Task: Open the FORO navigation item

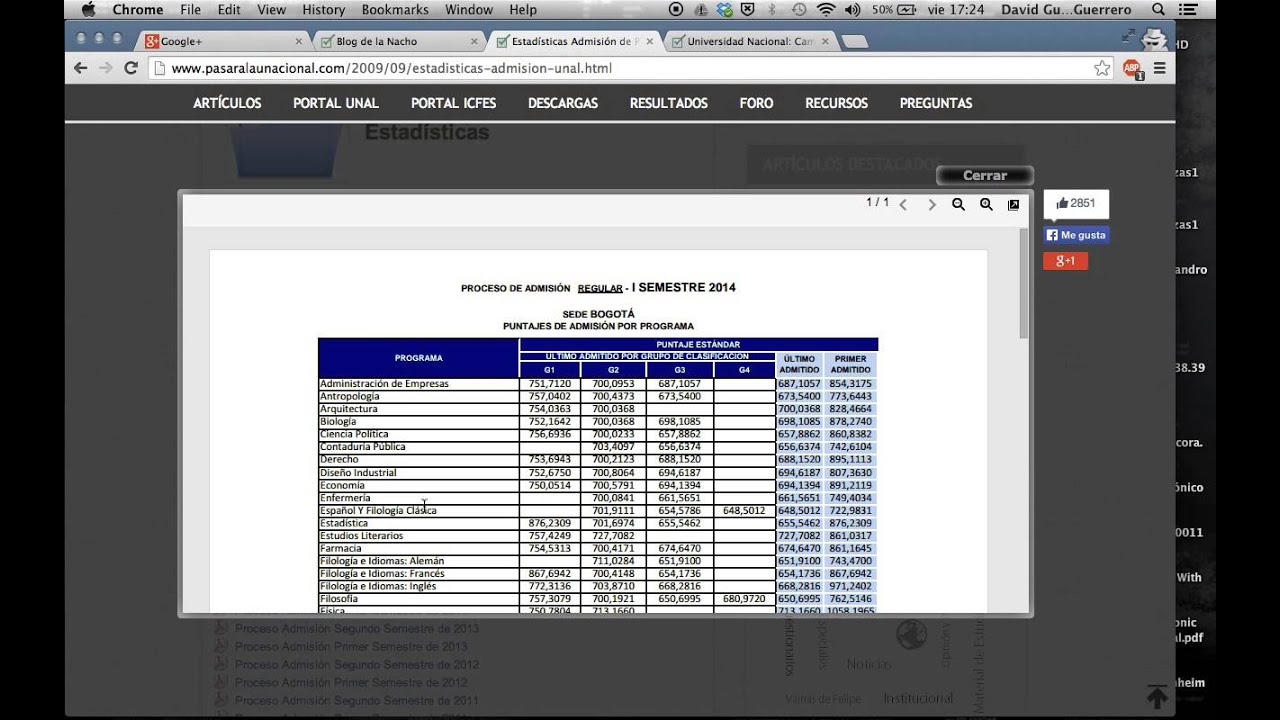Action: (x=756, y=103)
